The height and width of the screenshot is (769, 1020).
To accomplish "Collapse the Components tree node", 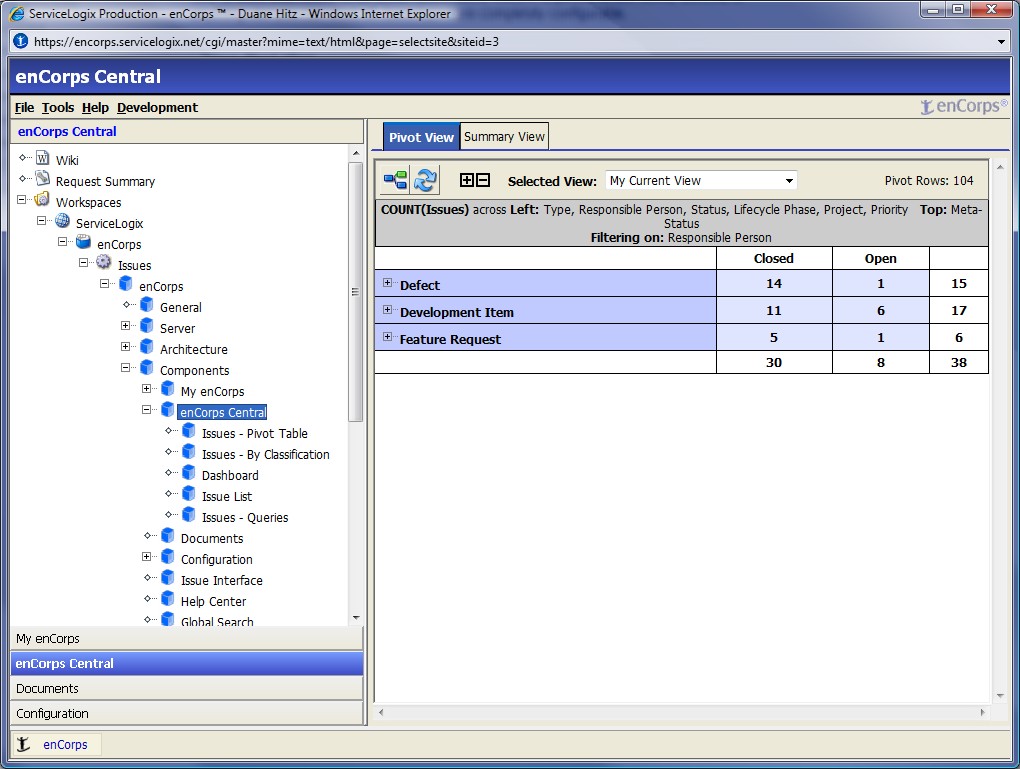I will [x=126, y=368].
